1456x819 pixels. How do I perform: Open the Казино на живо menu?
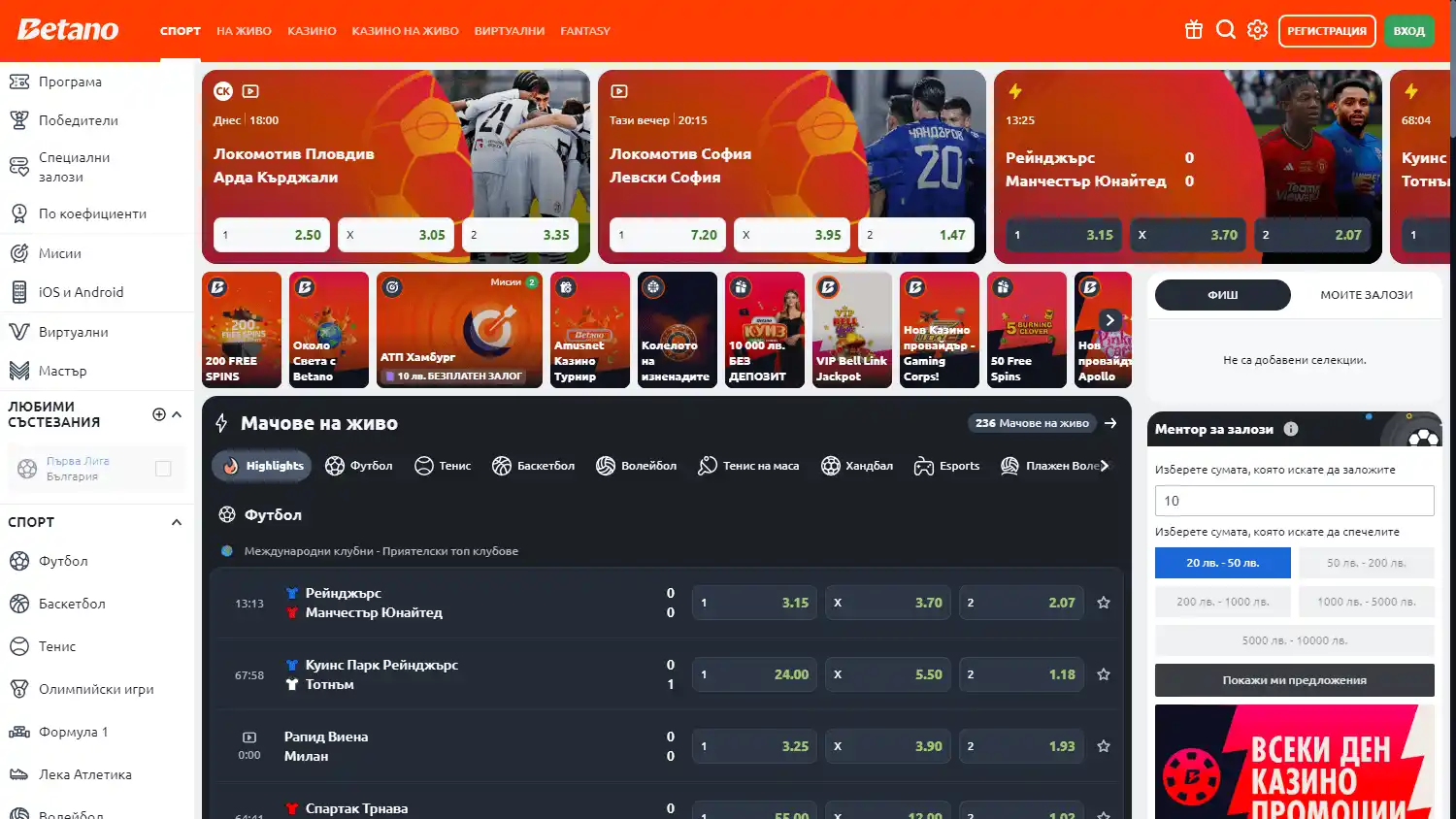405,31
